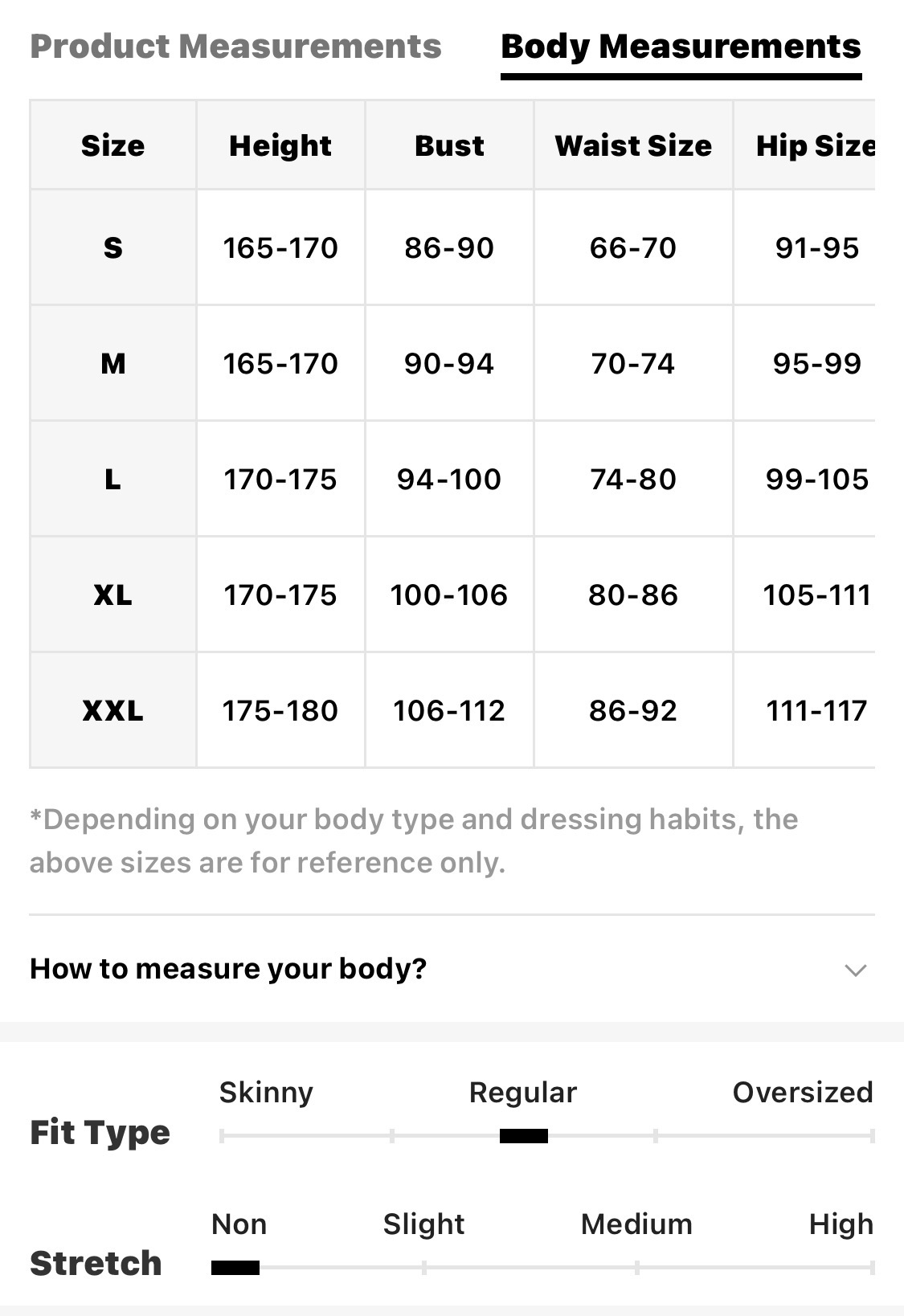
Task: Expand the 'How to measure your body?' section
Action: (x=228, y=968)
